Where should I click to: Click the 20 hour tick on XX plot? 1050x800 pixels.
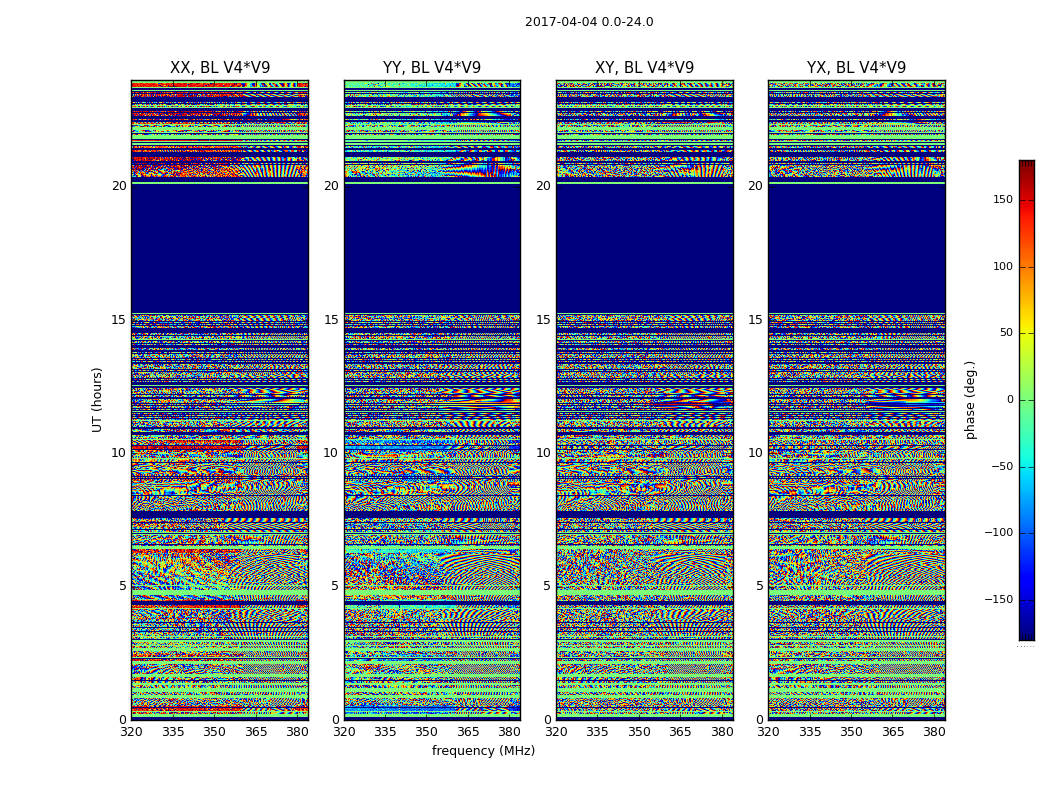(x=119, y=185)
